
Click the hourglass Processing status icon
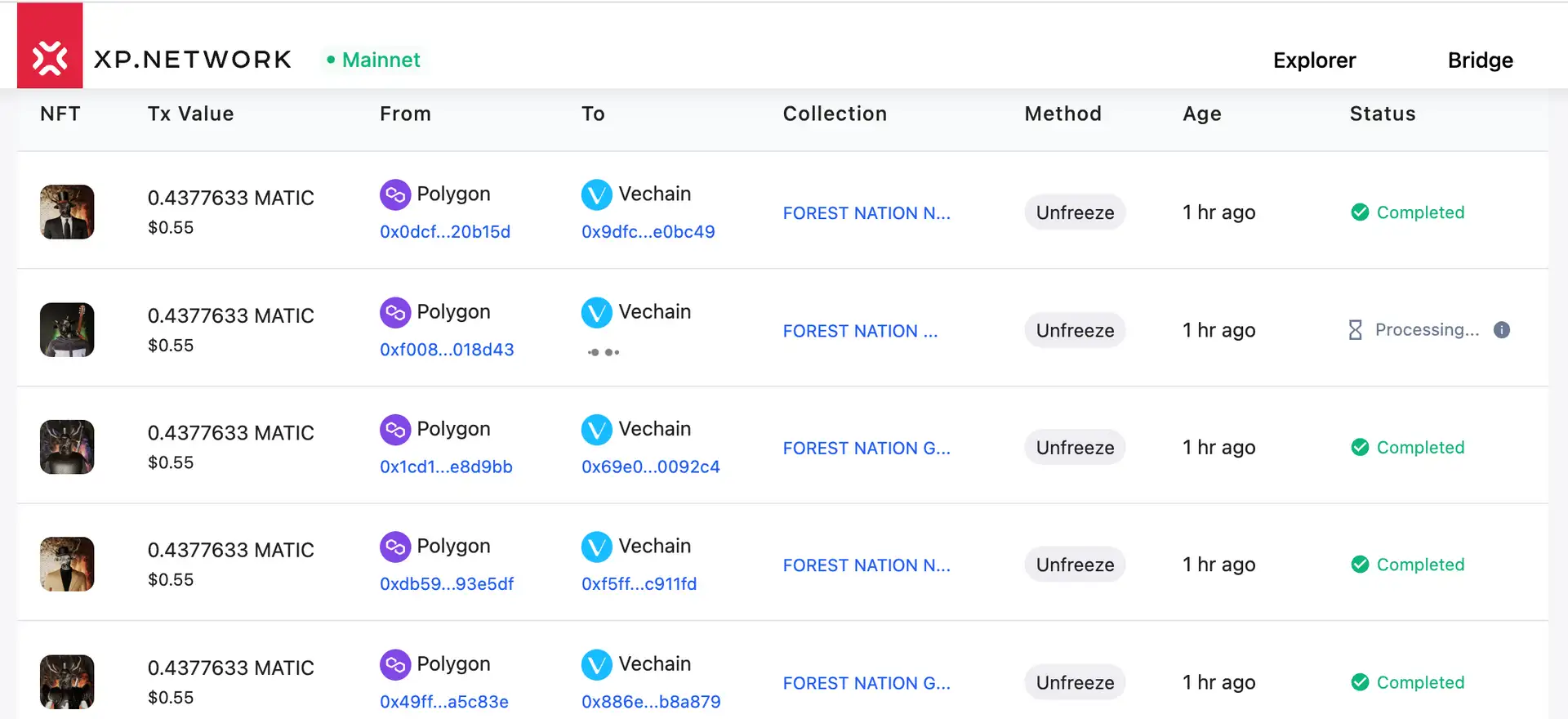point(1355,330)
